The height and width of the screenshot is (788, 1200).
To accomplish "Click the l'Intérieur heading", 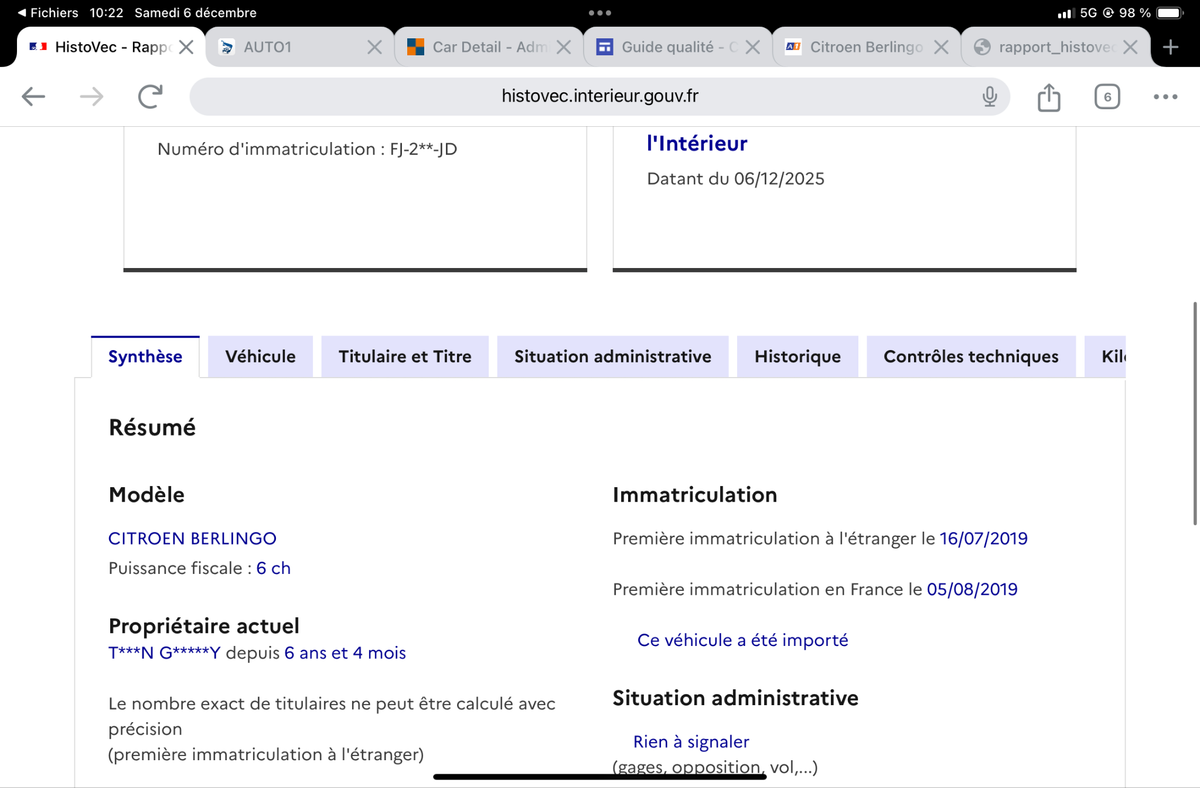I will [x=697, y=143].
